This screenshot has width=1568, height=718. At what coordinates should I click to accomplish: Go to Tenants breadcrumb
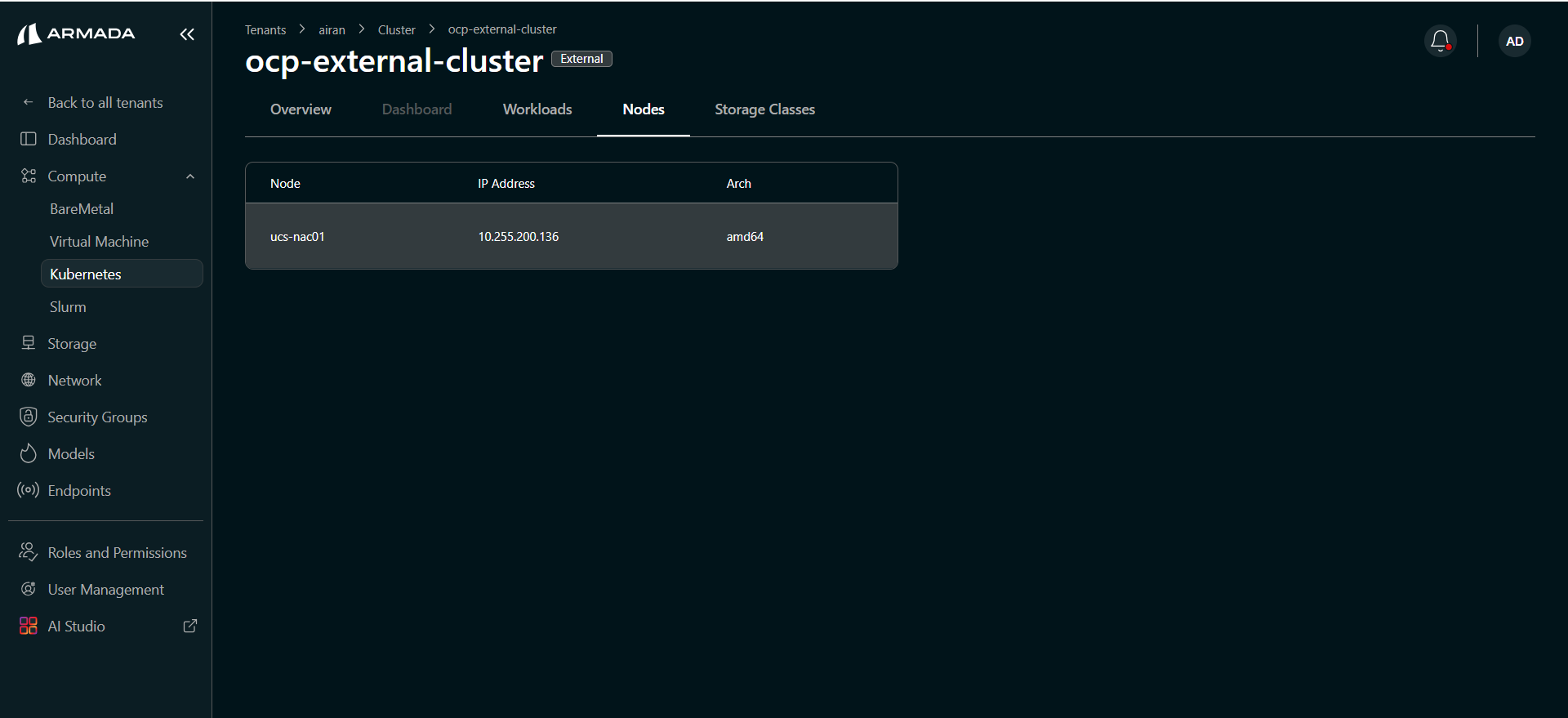point(265,29)
